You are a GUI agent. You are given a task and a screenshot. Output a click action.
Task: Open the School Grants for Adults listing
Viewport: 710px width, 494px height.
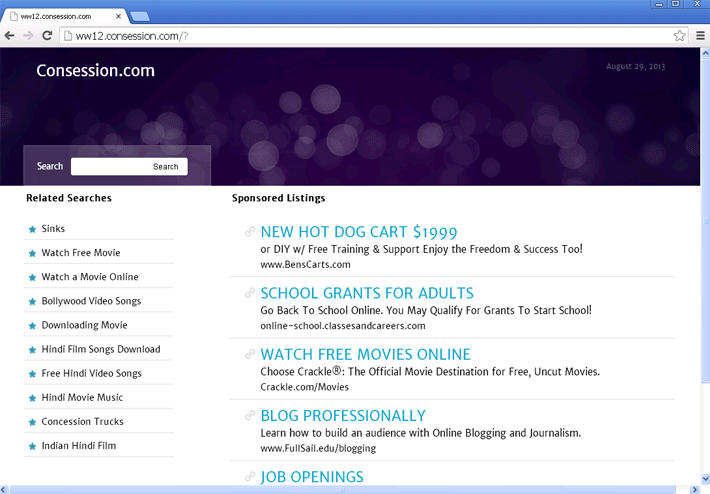coord(366,293)
